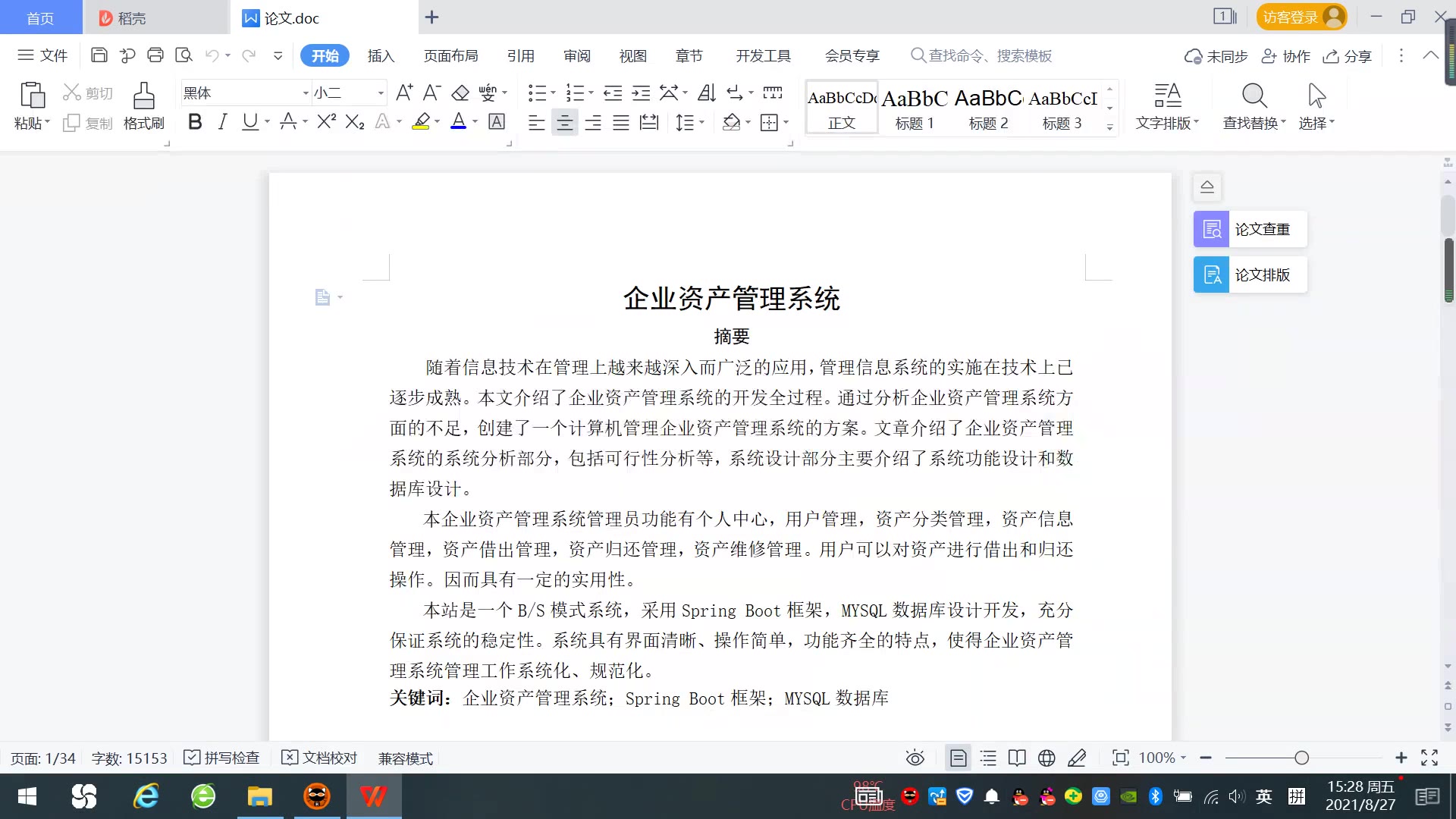Apply superscript formatting
This screenshot has width=1456, height=819.
click(326, 122)
